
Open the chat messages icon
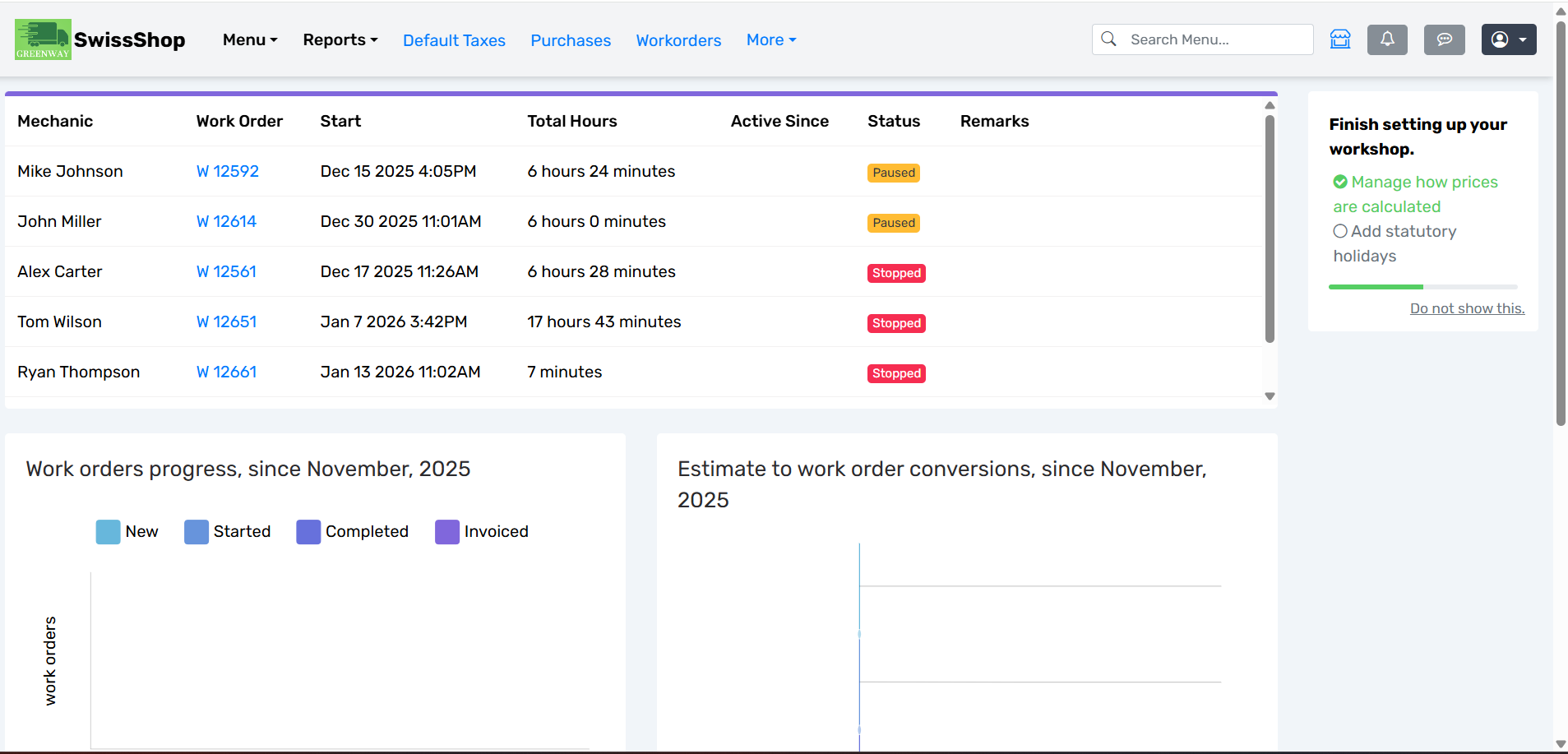(1445, 39)
